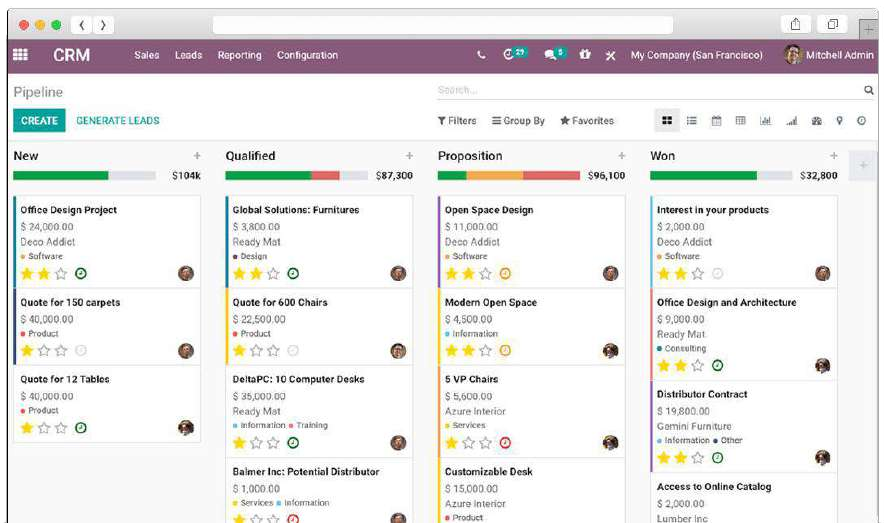
Task: Click GENERATE LEADS
Action: (118, 121)
